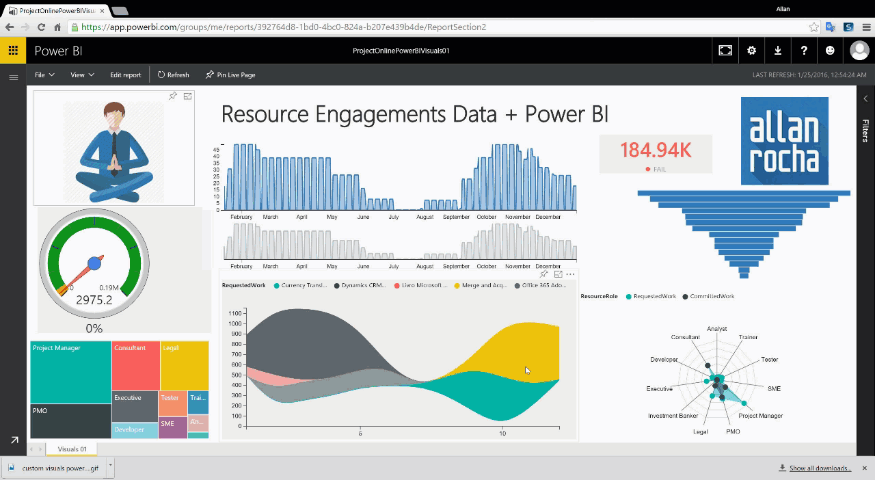Click the expand arrow at bottom left
The height and width of the screenshot is (480, 875).
pyautogui.click(x=14, y=440)
